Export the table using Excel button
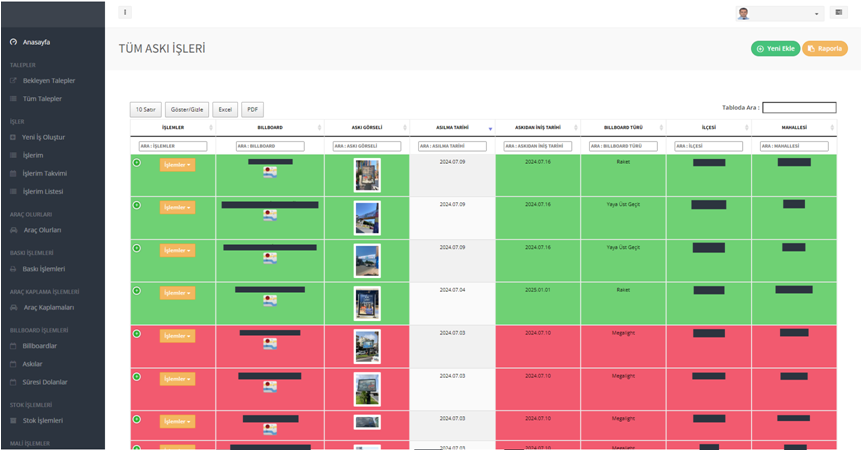This screenshot has height=451, width=862. pyautogui.click(x=227, y=110)
